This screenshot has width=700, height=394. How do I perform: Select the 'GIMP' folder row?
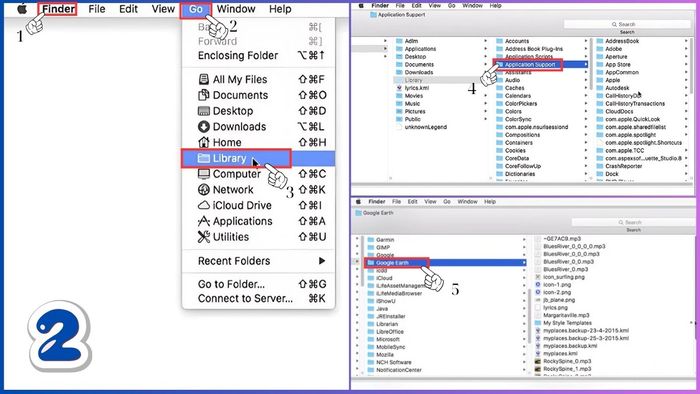pos(383,247)
